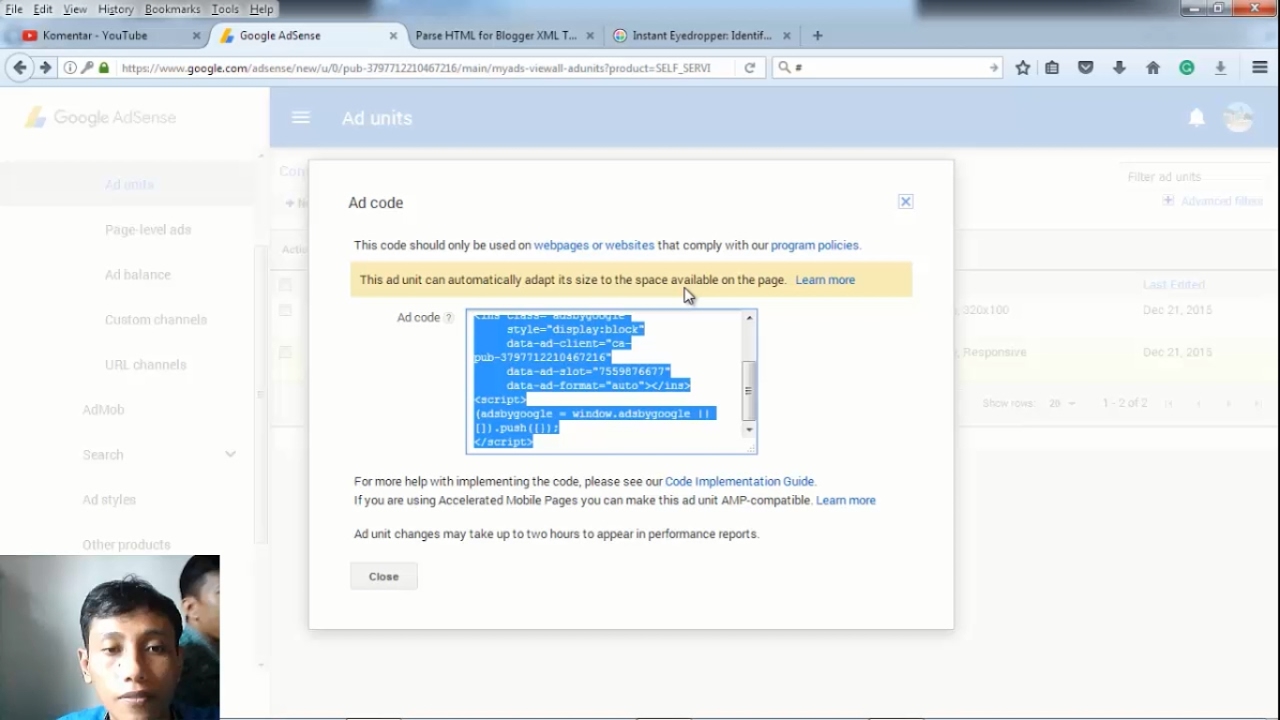The width and height of the screenshot is (1280, 720).
Task: Open AdMob in sidebar
Action: click(103, 410)
